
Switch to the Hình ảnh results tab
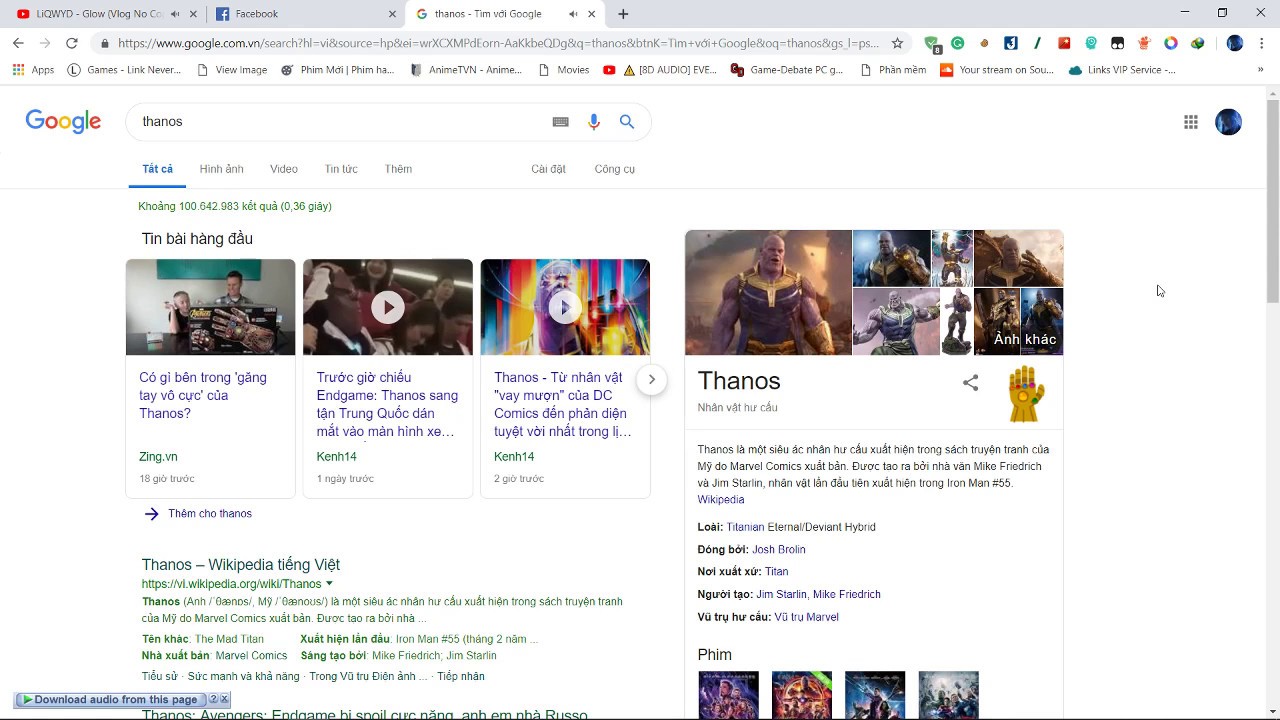coord(221,169)
